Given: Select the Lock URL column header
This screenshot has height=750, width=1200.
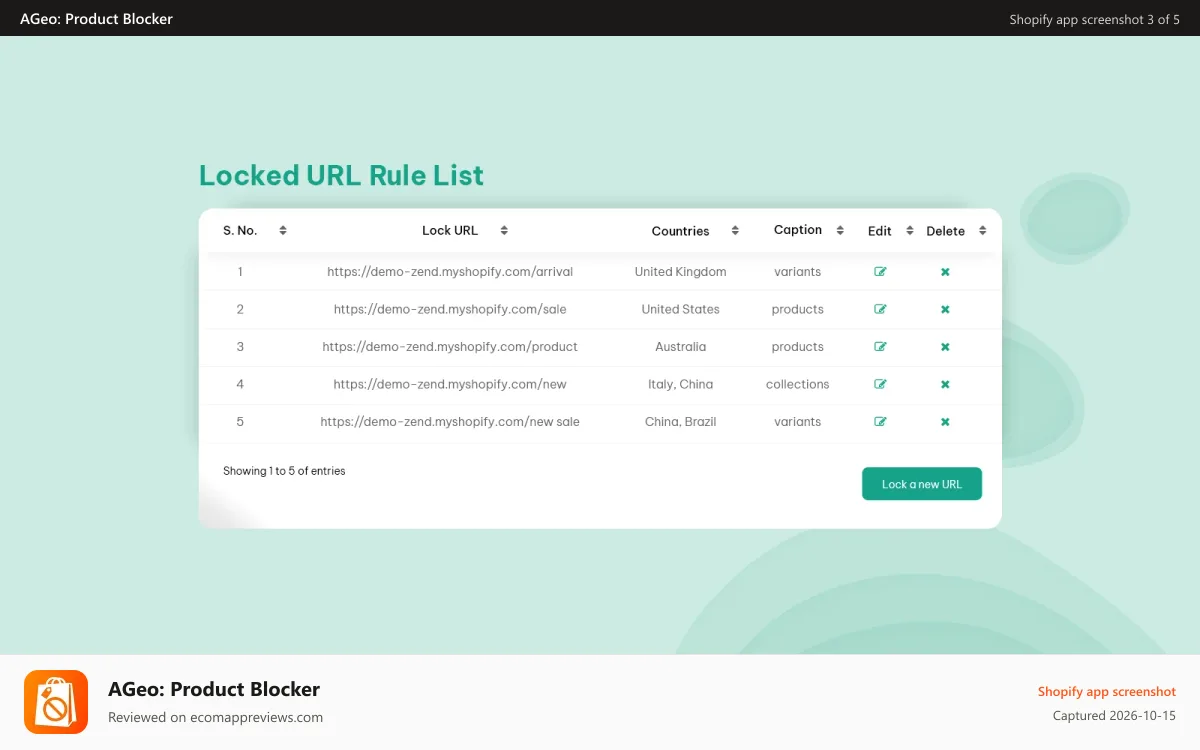Looking at the screenshot, I should tap(450, 230).
